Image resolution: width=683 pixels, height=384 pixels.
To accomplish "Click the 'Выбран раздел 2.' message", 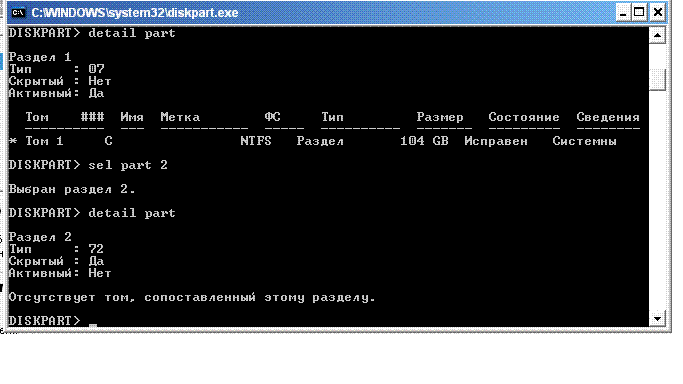I will point(72,189).
